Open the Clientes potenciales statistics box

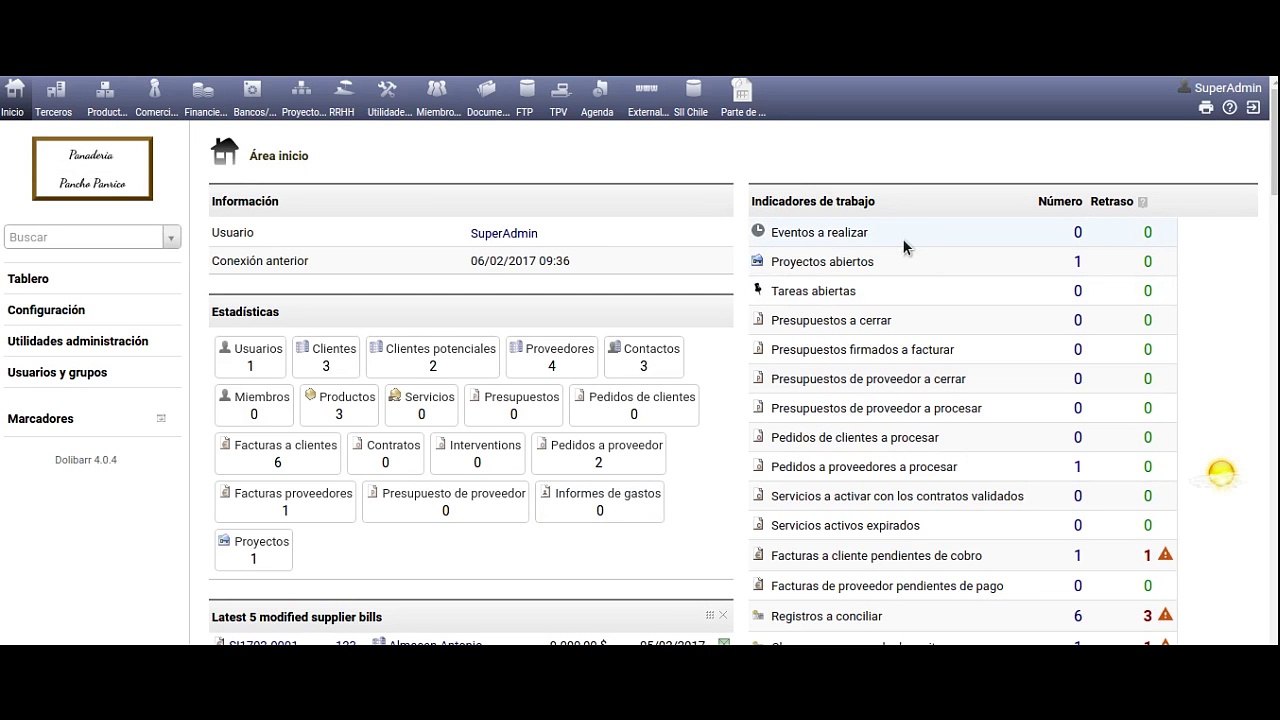click(433, 357)
